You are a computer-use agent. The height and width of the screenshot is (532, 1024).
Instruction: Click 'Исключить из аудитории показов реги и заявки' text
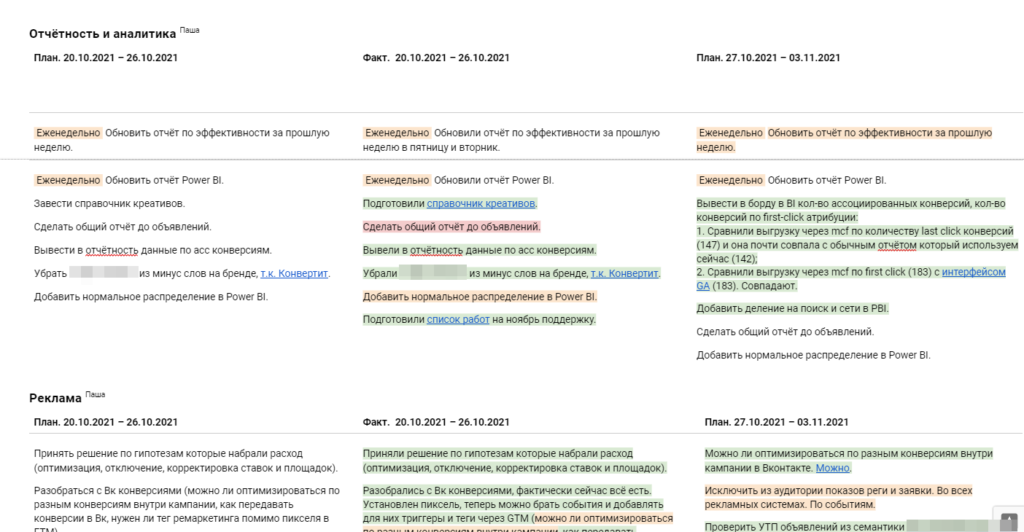pyautogui.click(x=818, y=490)
